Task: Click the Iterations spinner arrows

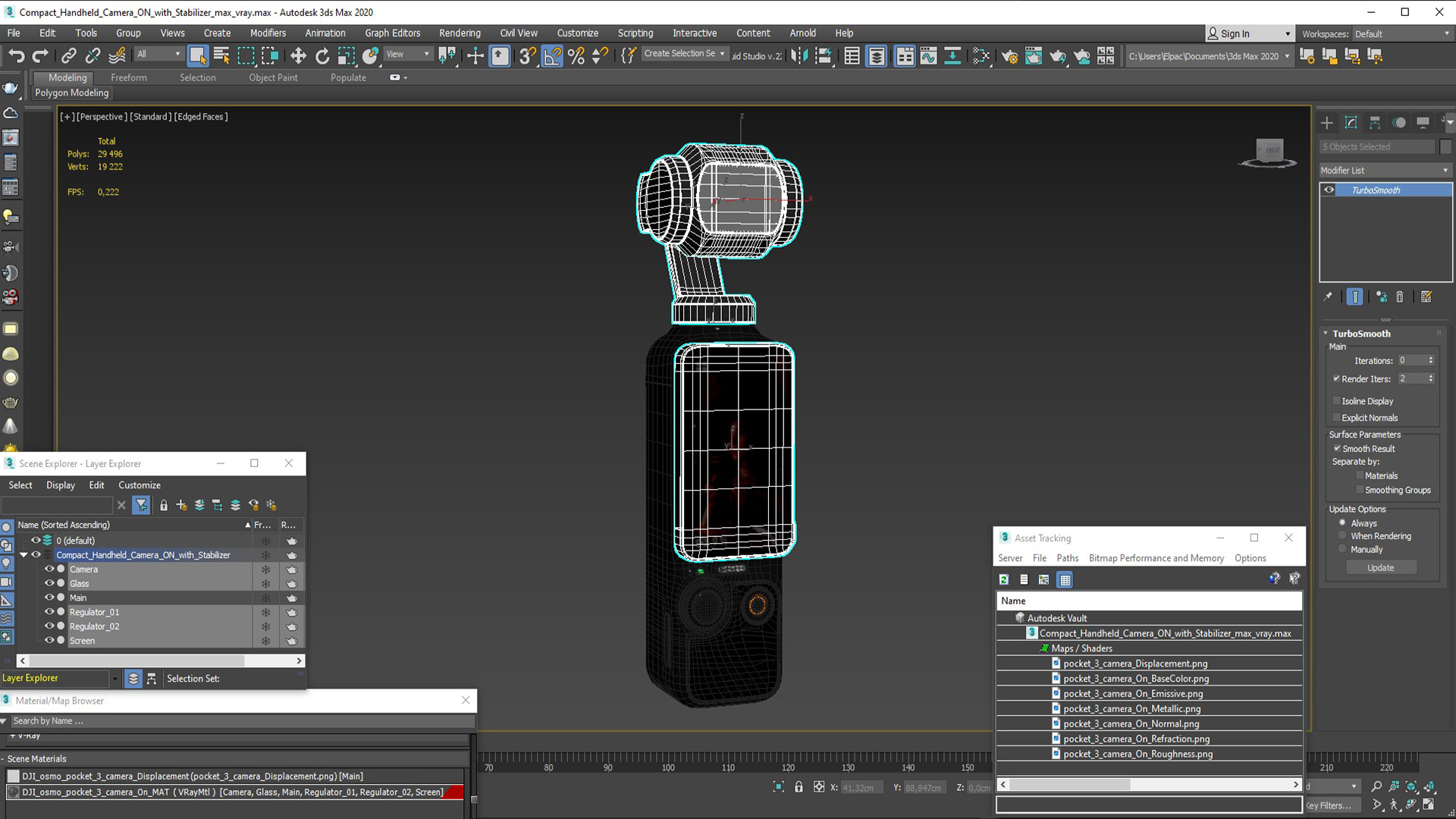Action: point(1431,360)
